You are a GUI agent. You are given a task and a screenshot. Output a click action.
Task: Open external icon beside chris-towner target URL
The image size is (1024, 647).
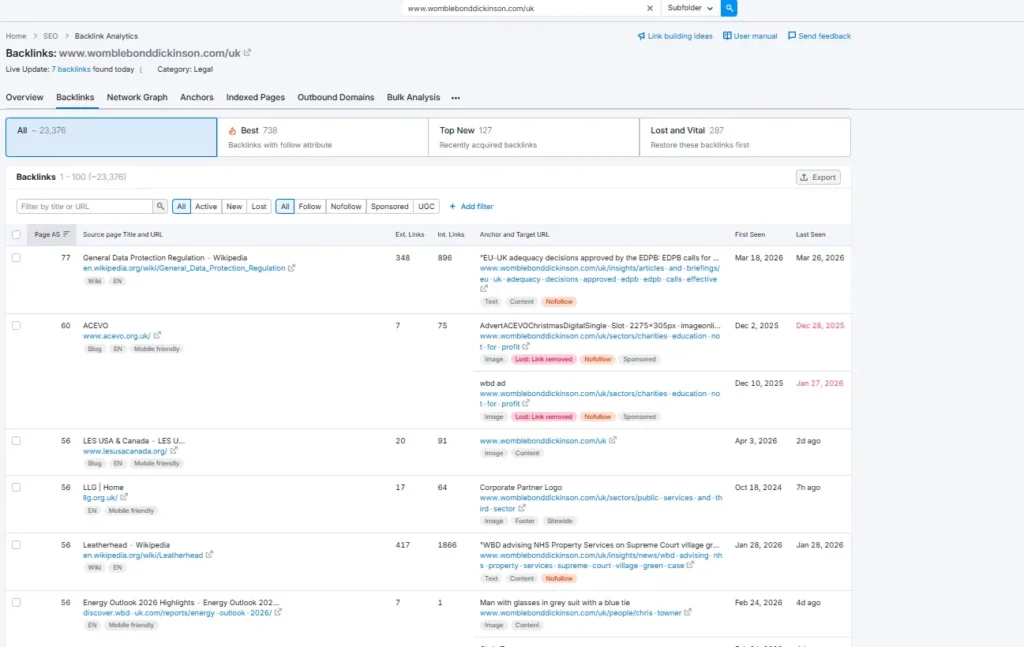(x=688, y=612)
